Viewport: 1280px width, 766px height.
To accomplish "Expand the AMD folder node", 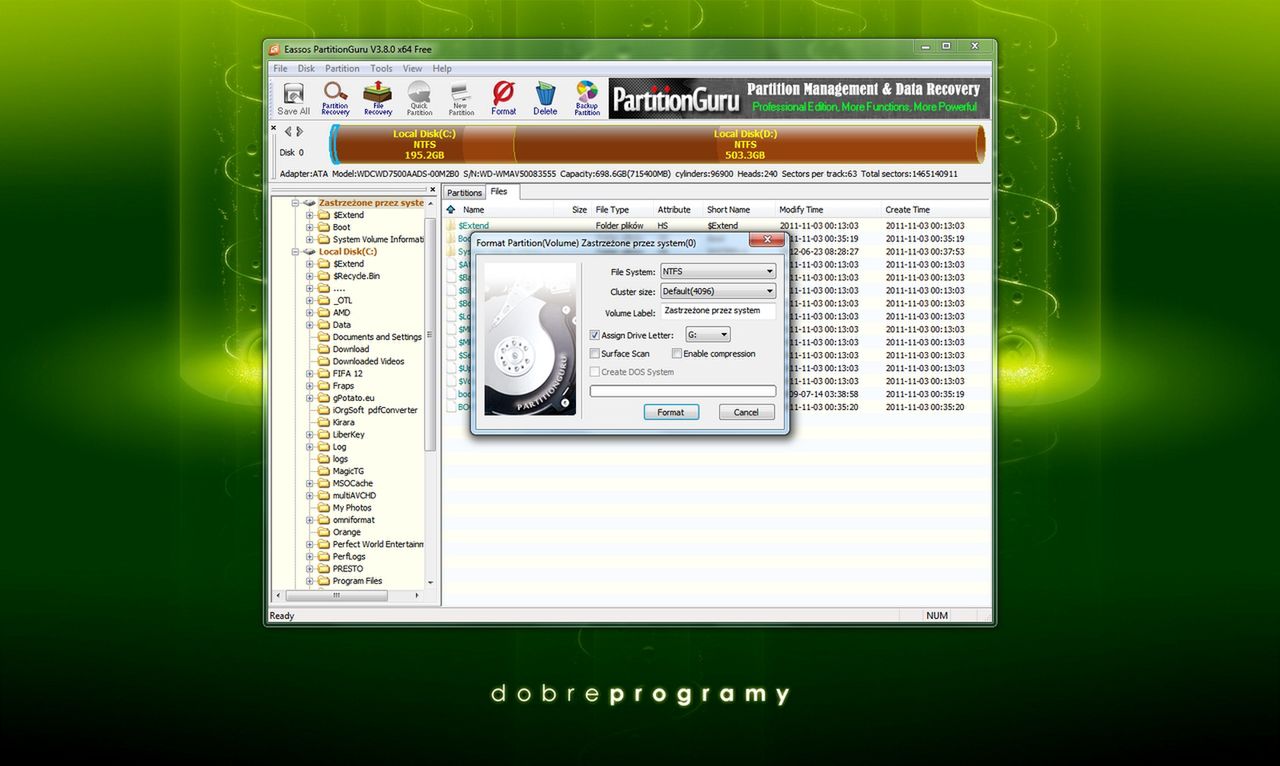I will coord(310,312).
